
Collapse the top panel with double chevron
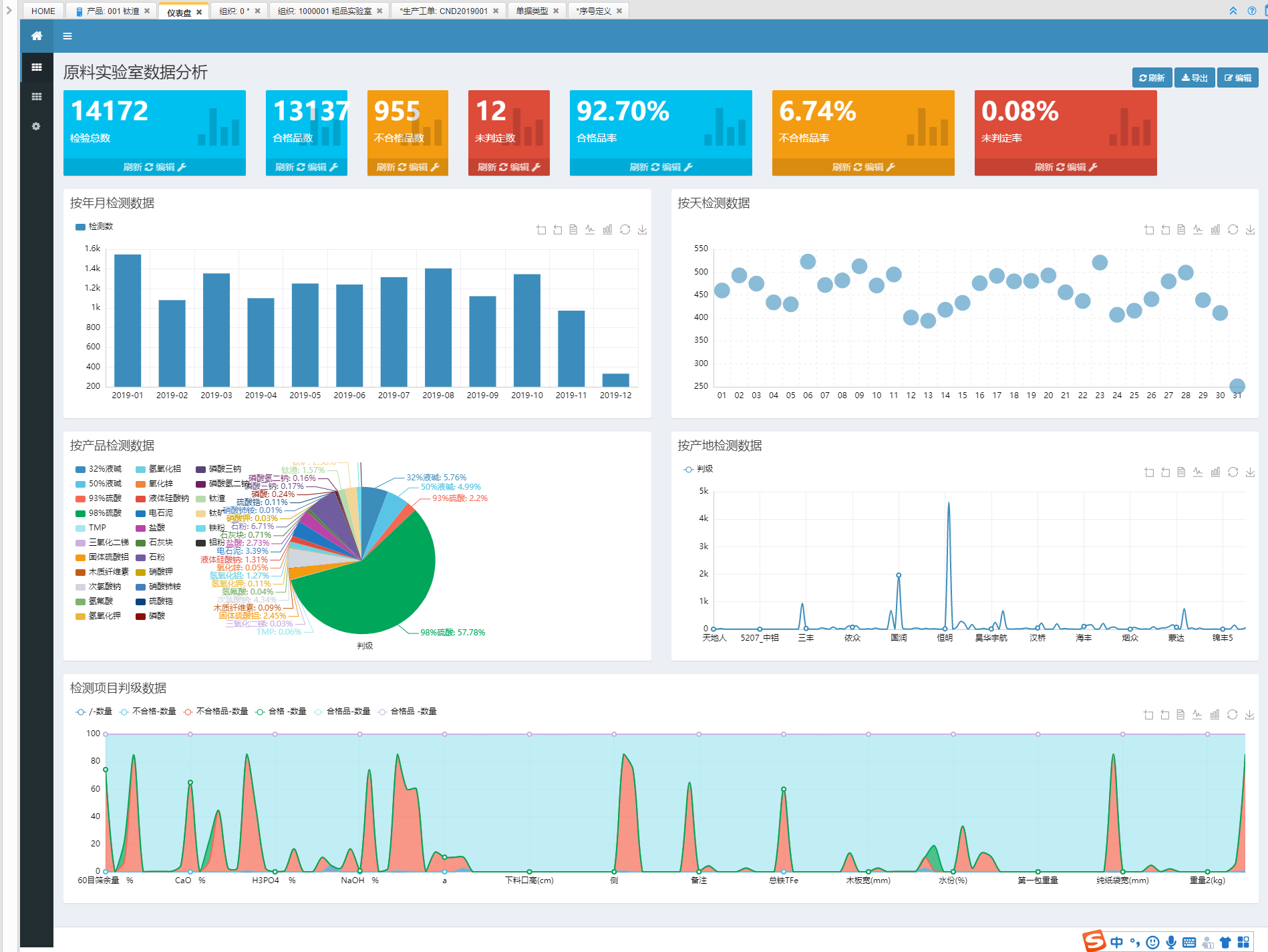coord(1233,11)
